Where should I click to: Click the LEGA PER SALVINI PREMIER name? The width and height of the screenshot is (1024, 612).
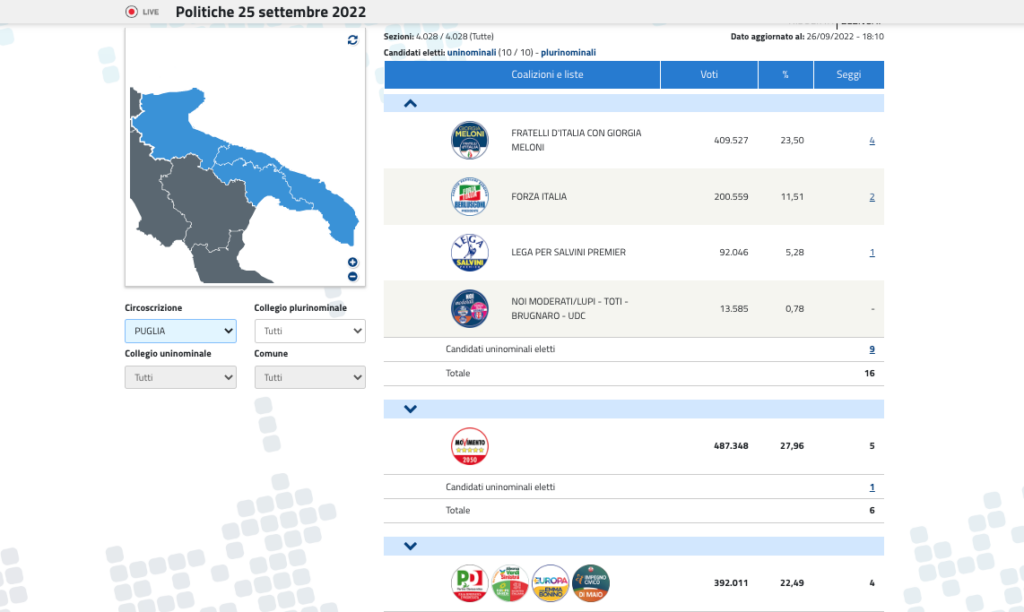click(x=568, y=252)
